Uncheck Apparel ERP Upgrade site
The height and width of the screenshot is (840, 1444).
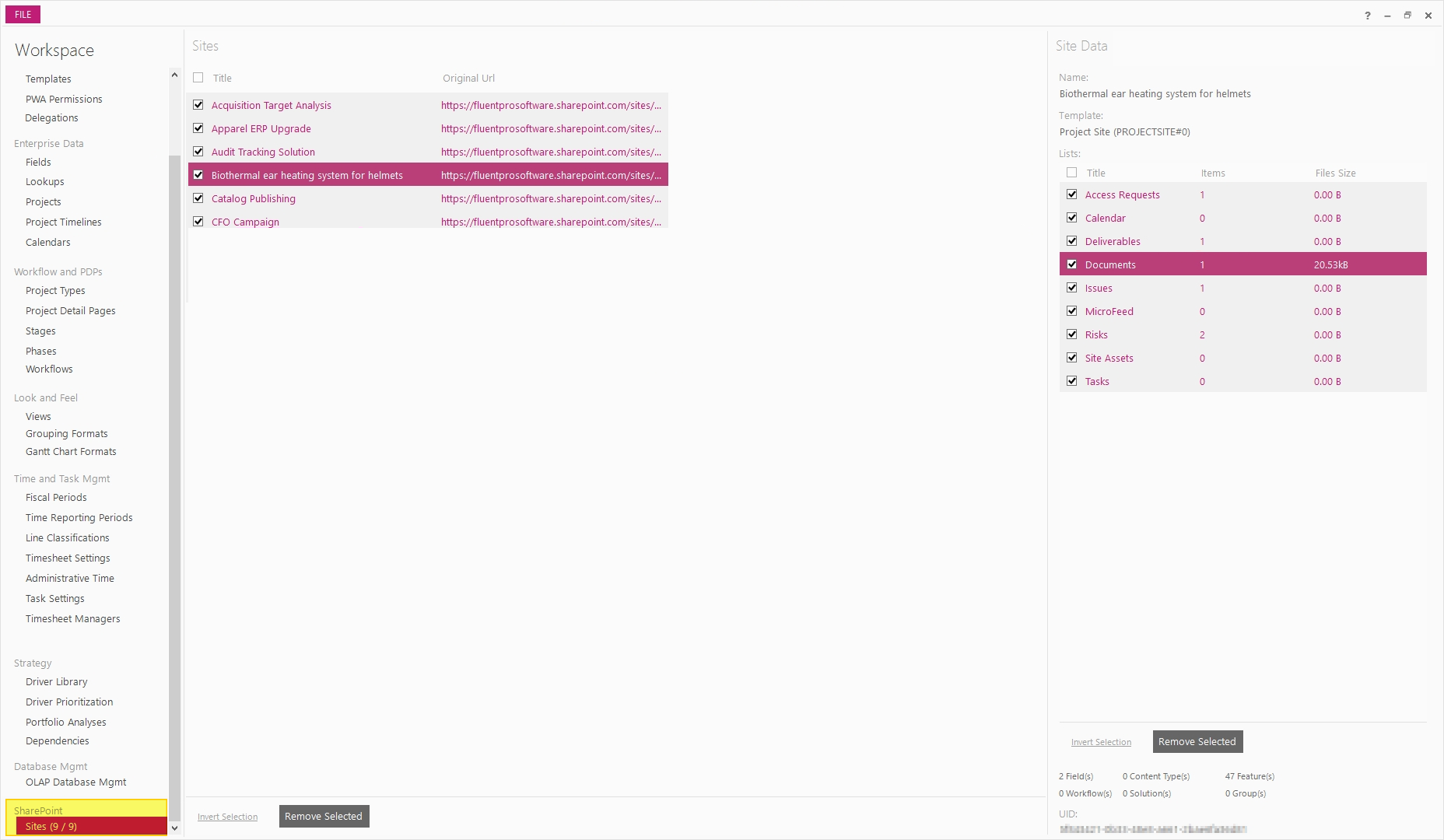point(198,128)
